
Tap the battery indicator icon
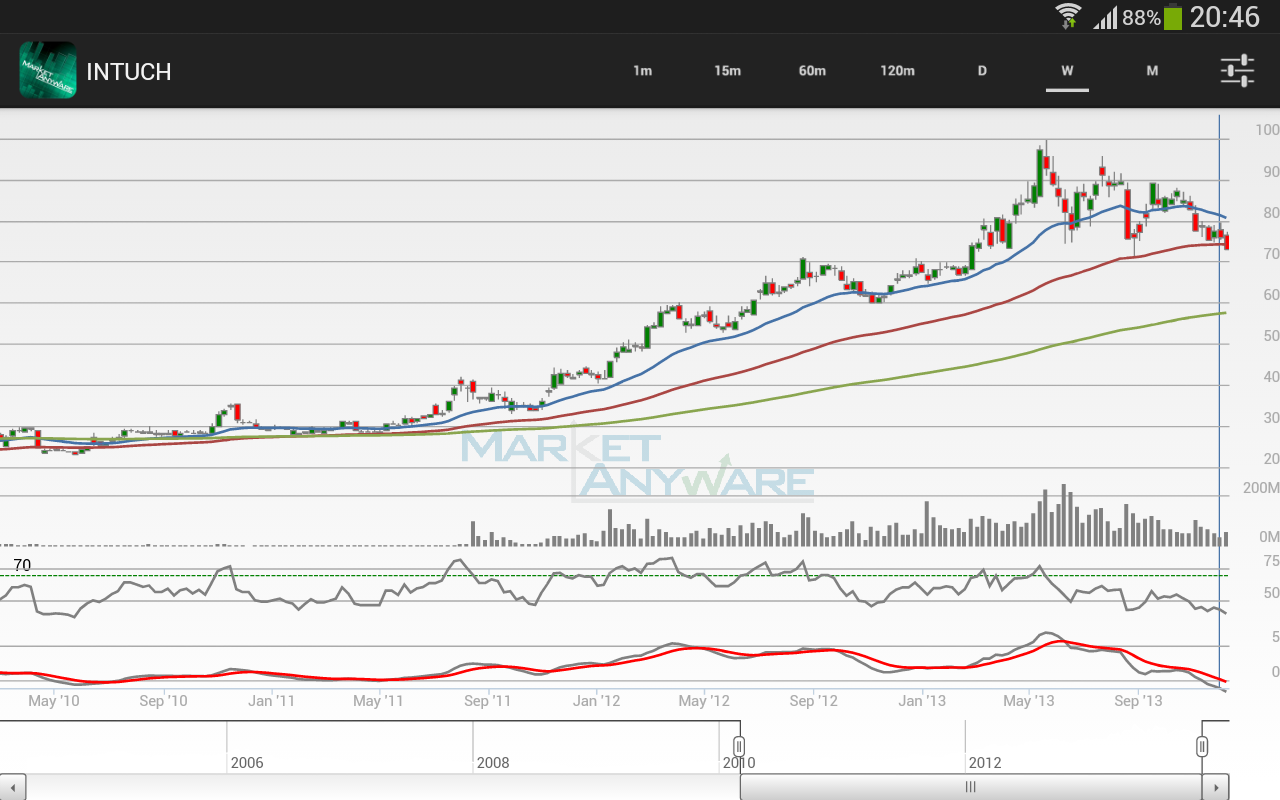point(1173,17)
